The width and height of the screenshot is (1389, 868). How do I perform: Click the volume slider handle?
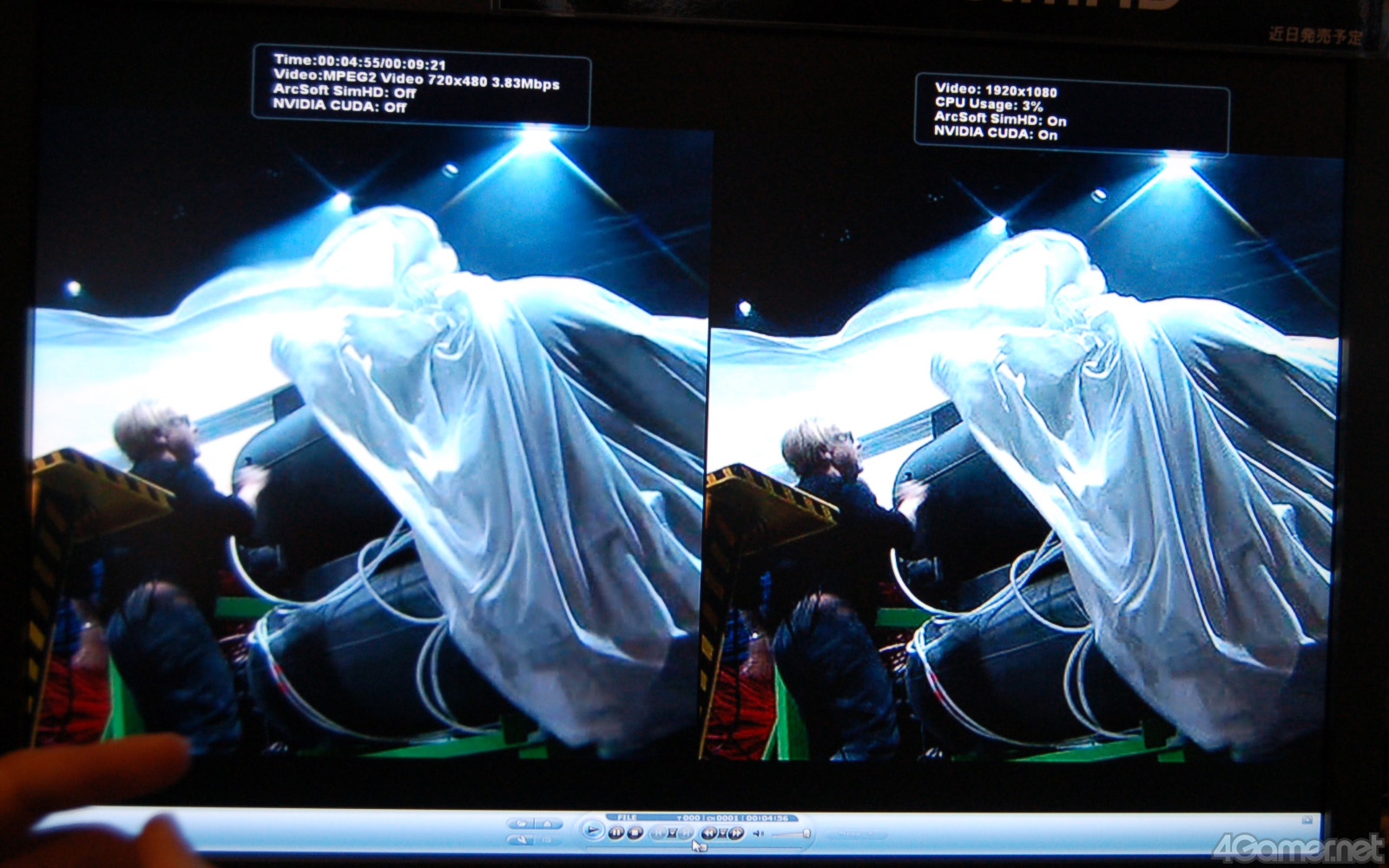pyautogui.click(x=806, y=833)
